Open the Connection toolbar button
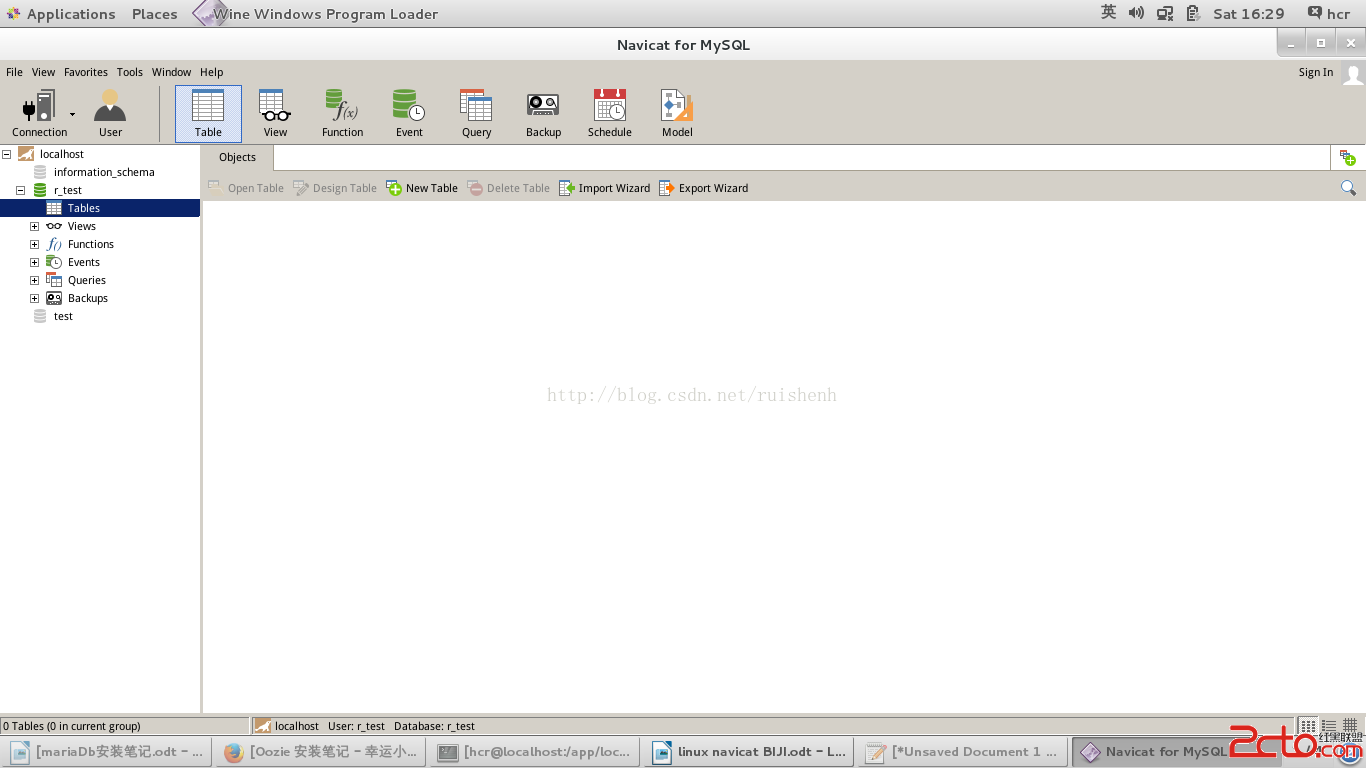 [x=40, y=113]
